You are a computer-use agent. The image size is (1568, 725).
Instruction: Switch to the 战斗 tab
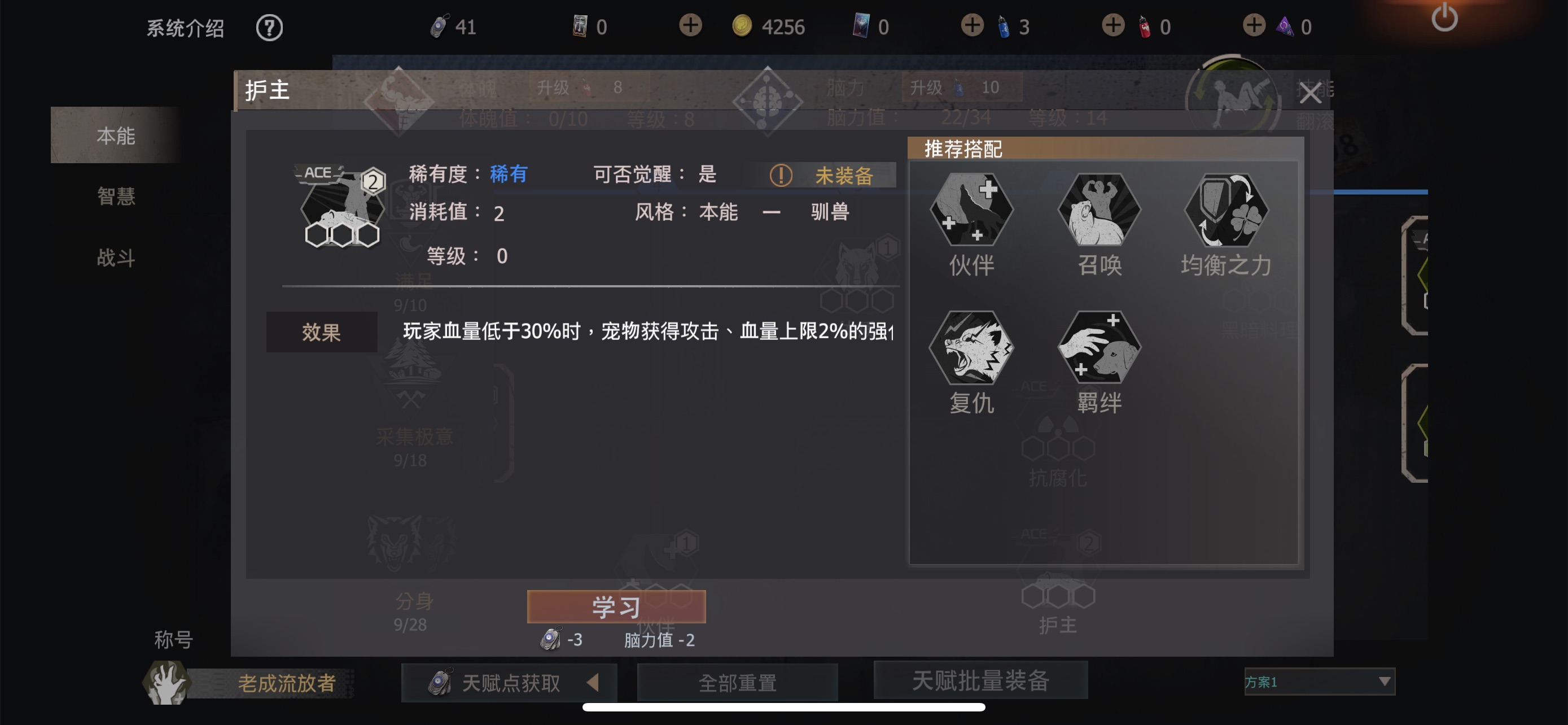tap(116, 257)
